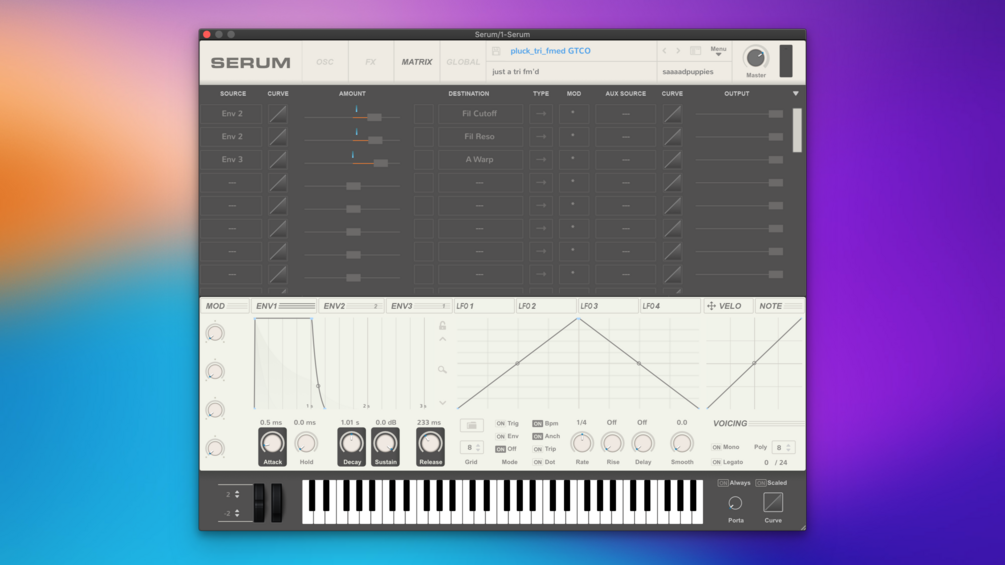This screenshot has width=1005, height=565.
Task: Open the matrix options triangle menu
Action: coord(795,94)
